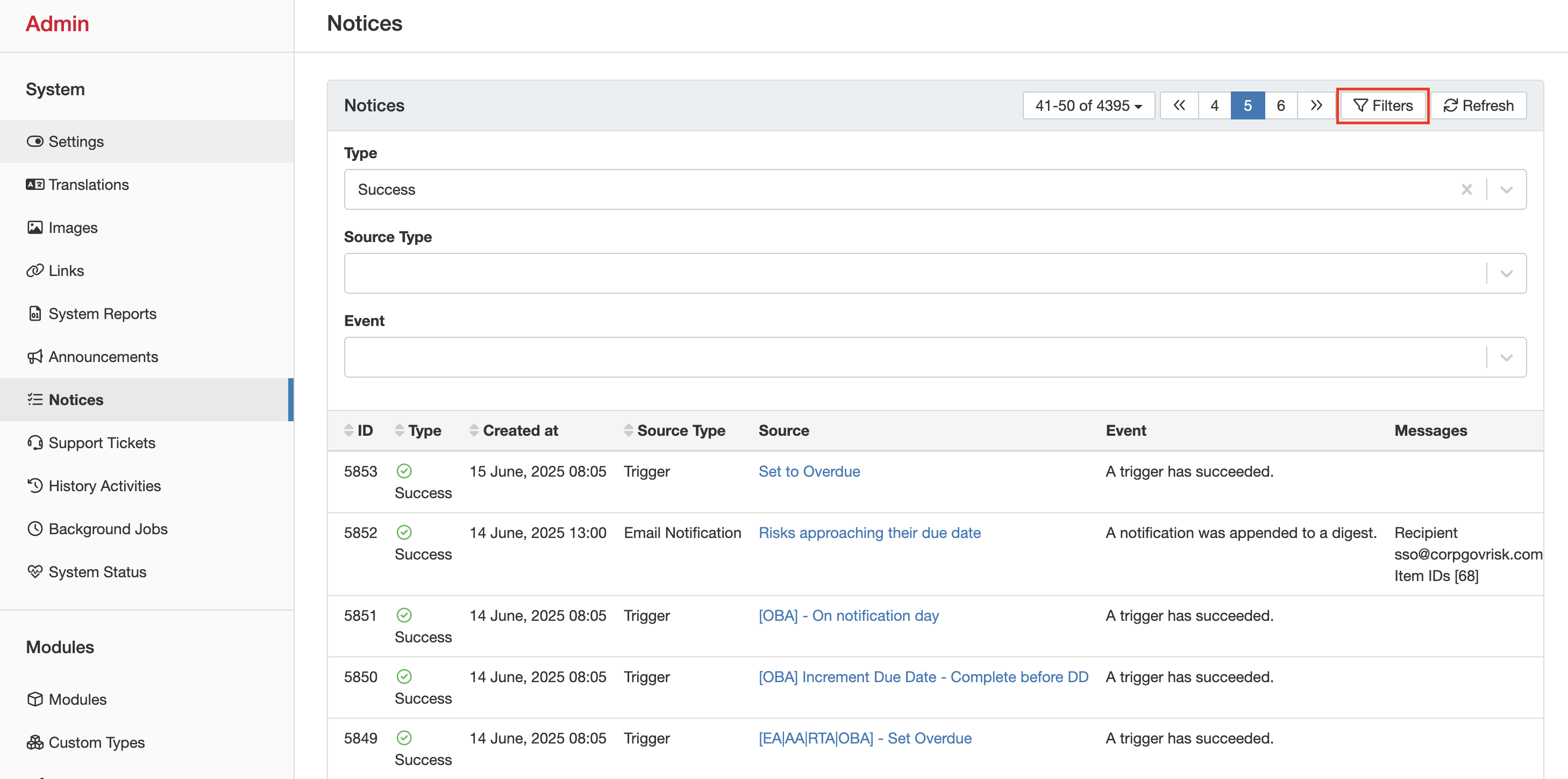Click the System Status heartbeat icon
1568x779 pixels.
pyautogui.click(x=35, y=572)
